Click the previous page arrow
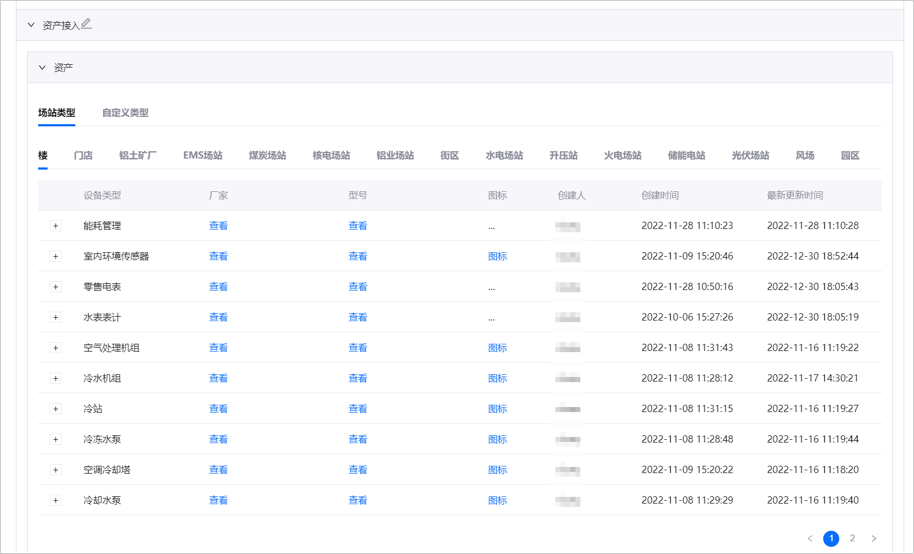Image resolution: width=914 pixels, height=554 pixels. [810, 539]
